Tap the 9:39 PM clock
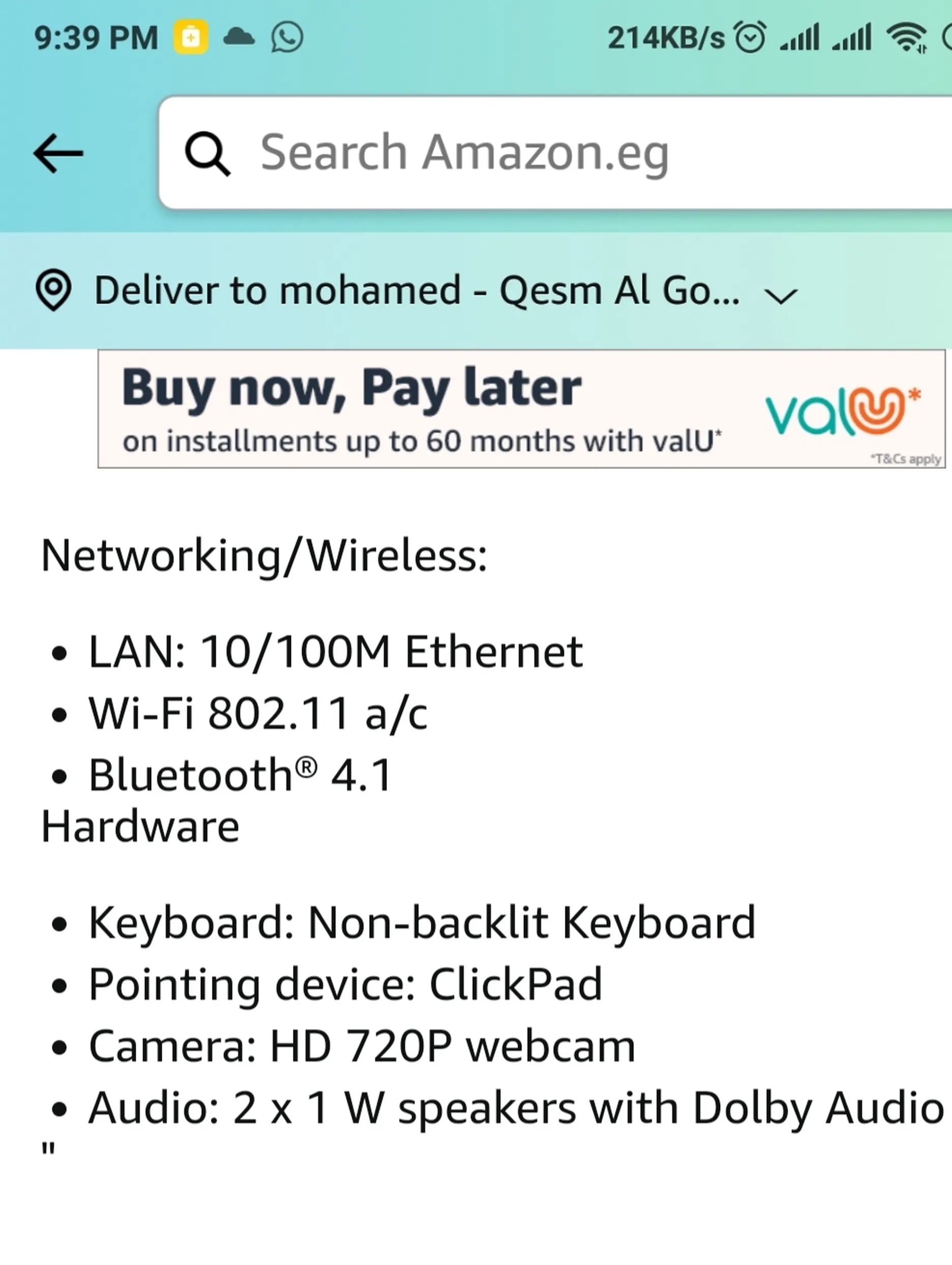The height and width of the screenshot is (1265, 952). point(96,38)
